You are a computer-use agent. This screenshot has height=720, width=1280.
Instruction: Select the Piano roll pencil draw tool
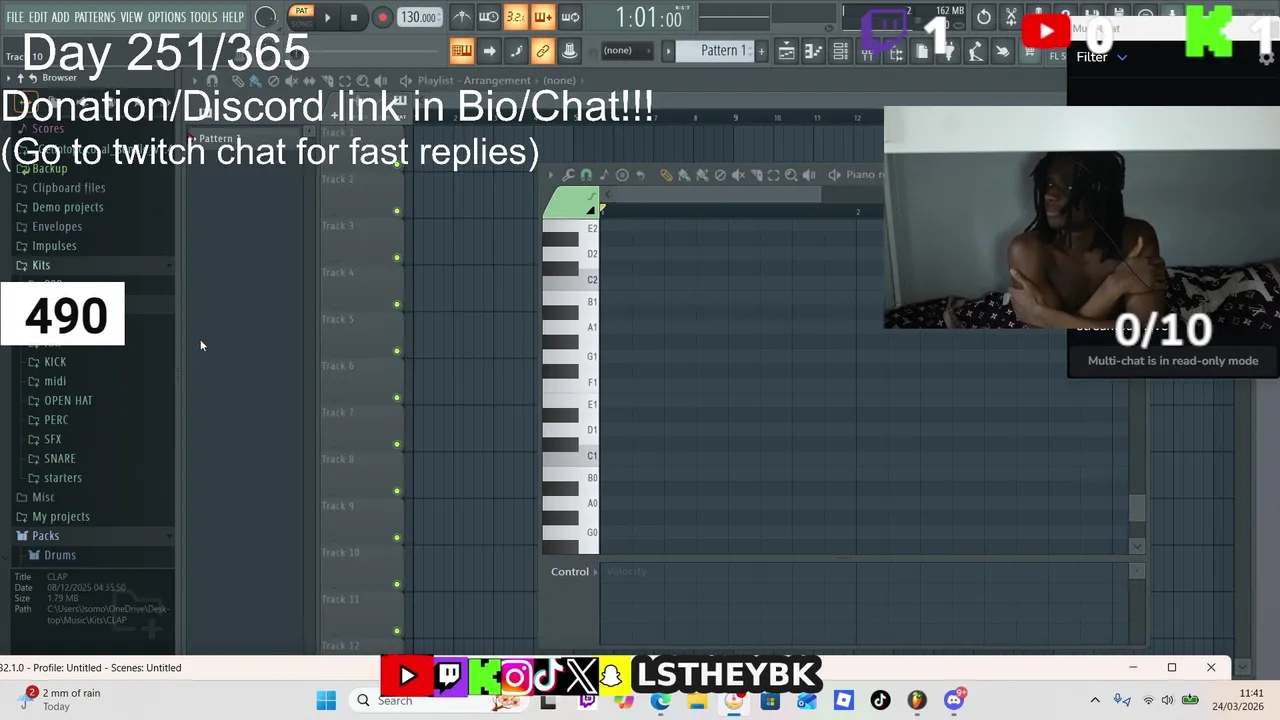click(666, 175)
